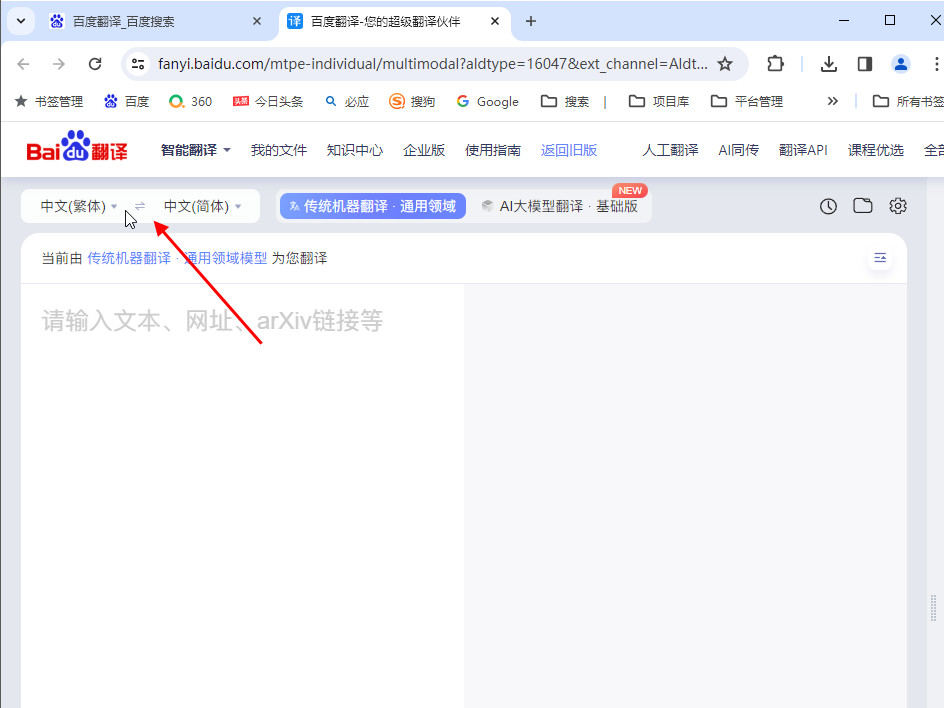The height and width of the screenshot is (708, 944).
Task: Open 翻译API link
Action: (x=803, y=150)
